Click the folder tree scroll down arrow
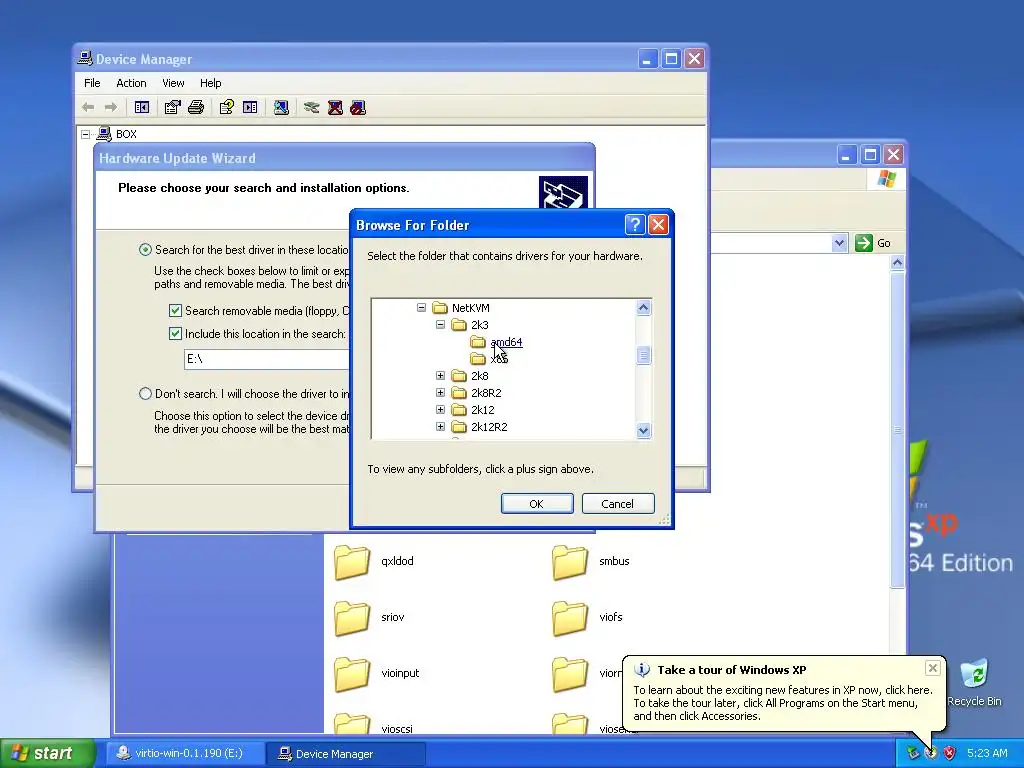The width and height of the screenshot is (1024, 768). pos(643,430)
